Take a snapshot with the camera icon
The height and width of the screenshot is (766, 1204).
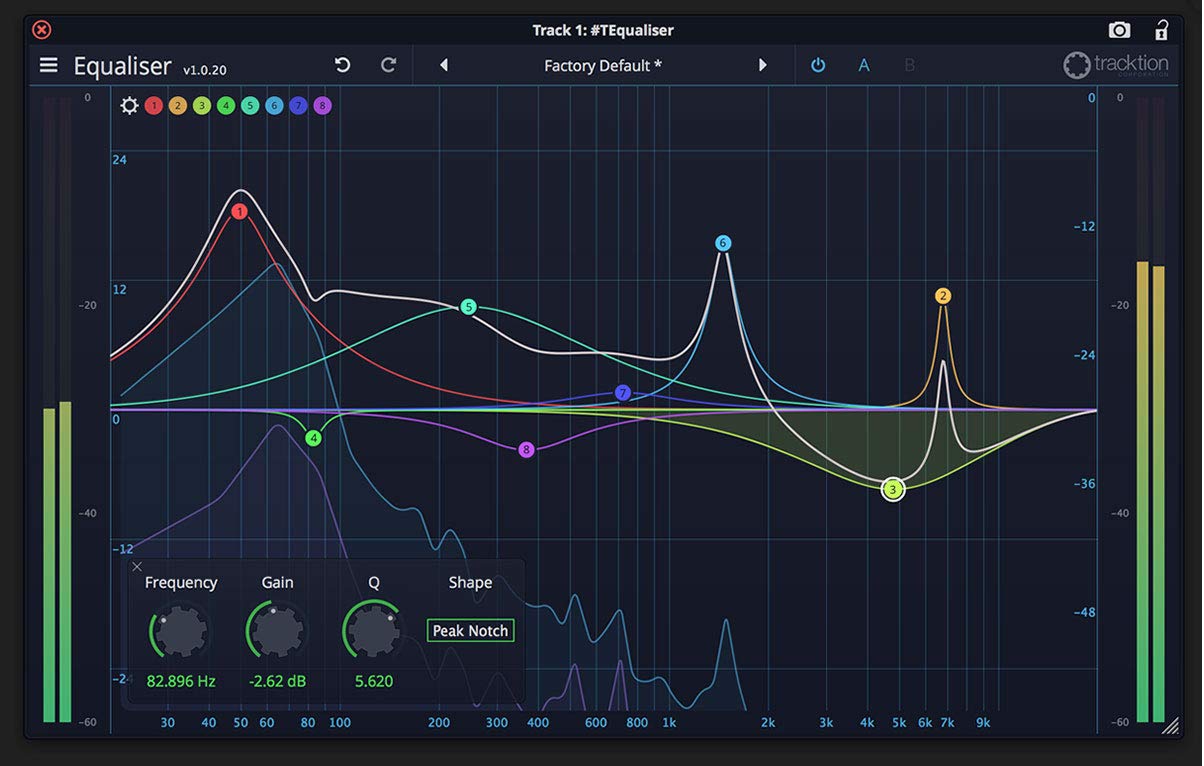[x=1120, y=30]
